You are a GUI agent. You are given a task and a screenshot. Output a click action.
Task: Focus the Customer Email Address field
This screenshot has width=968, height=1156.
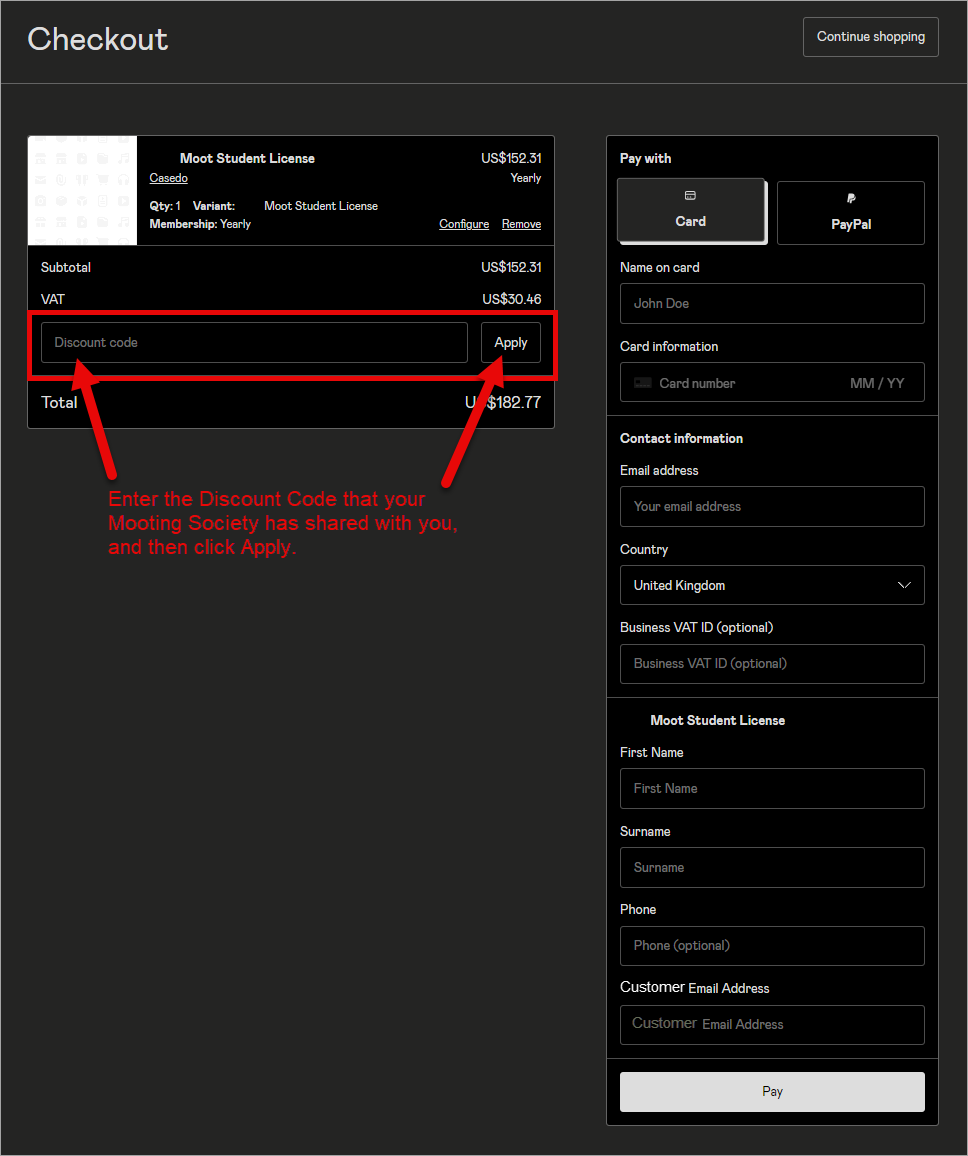[x=772, y=1025]
